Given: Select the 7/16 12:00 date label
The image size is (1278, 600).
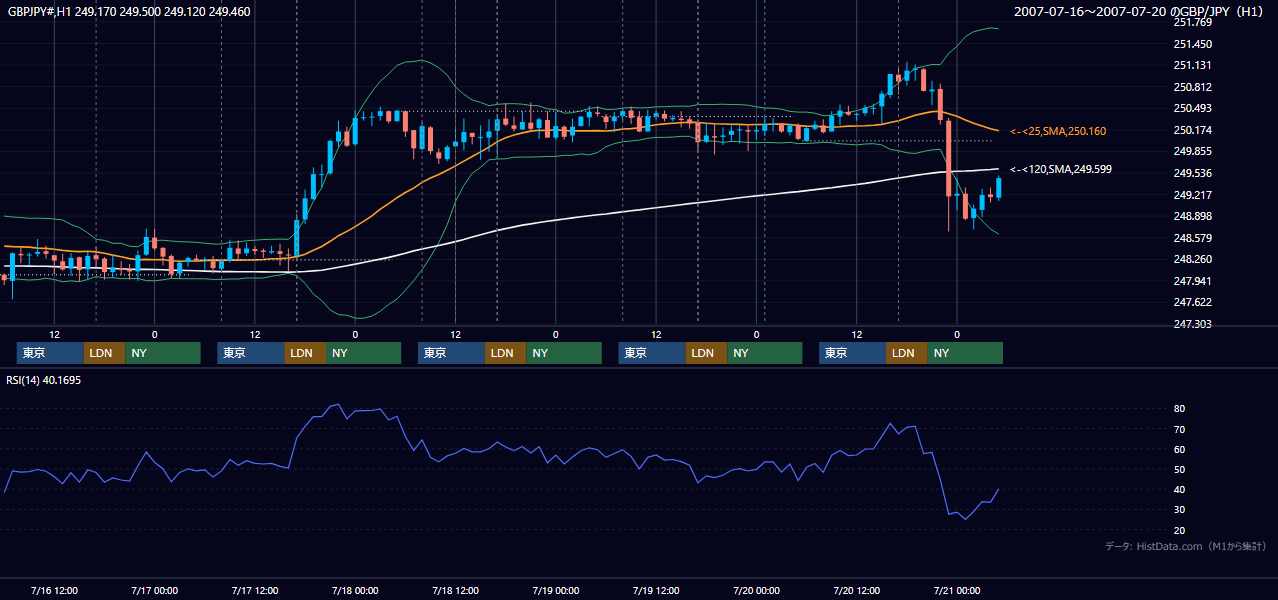Looking at the screenshot, I should point(54,590).
